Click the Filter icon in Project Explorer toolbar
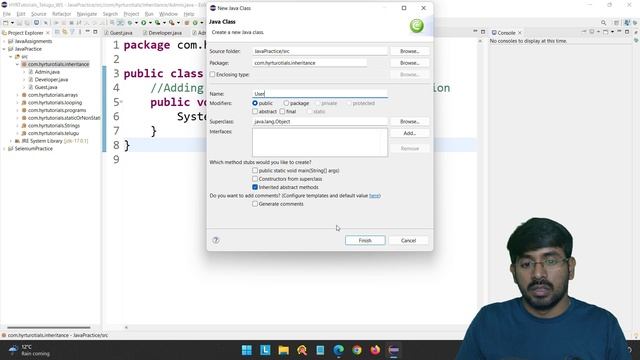640x360 pixels. [72, 32]
